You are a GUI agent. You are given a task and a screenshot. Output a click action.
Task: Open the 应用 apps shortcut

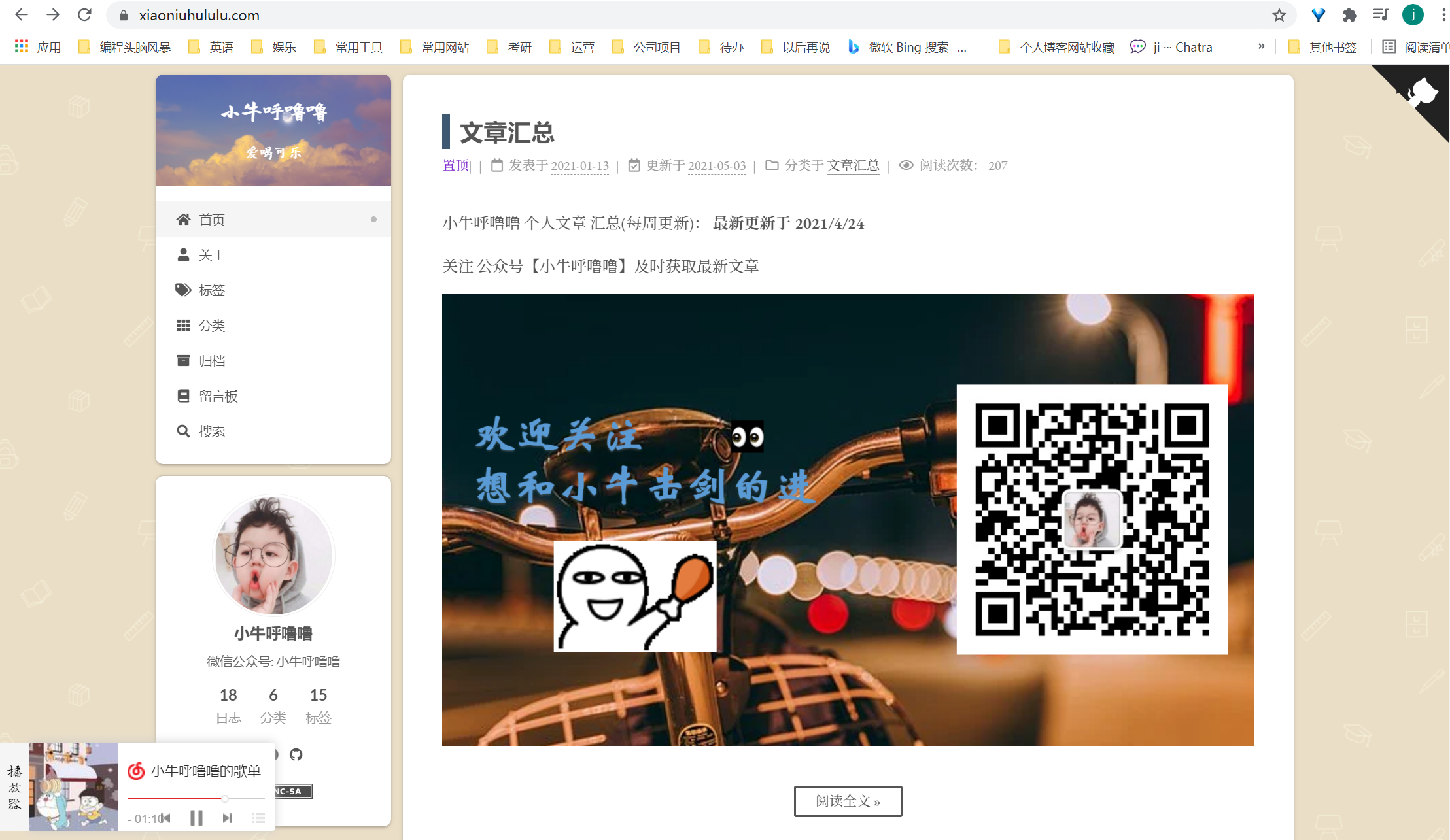coord(37,47)
